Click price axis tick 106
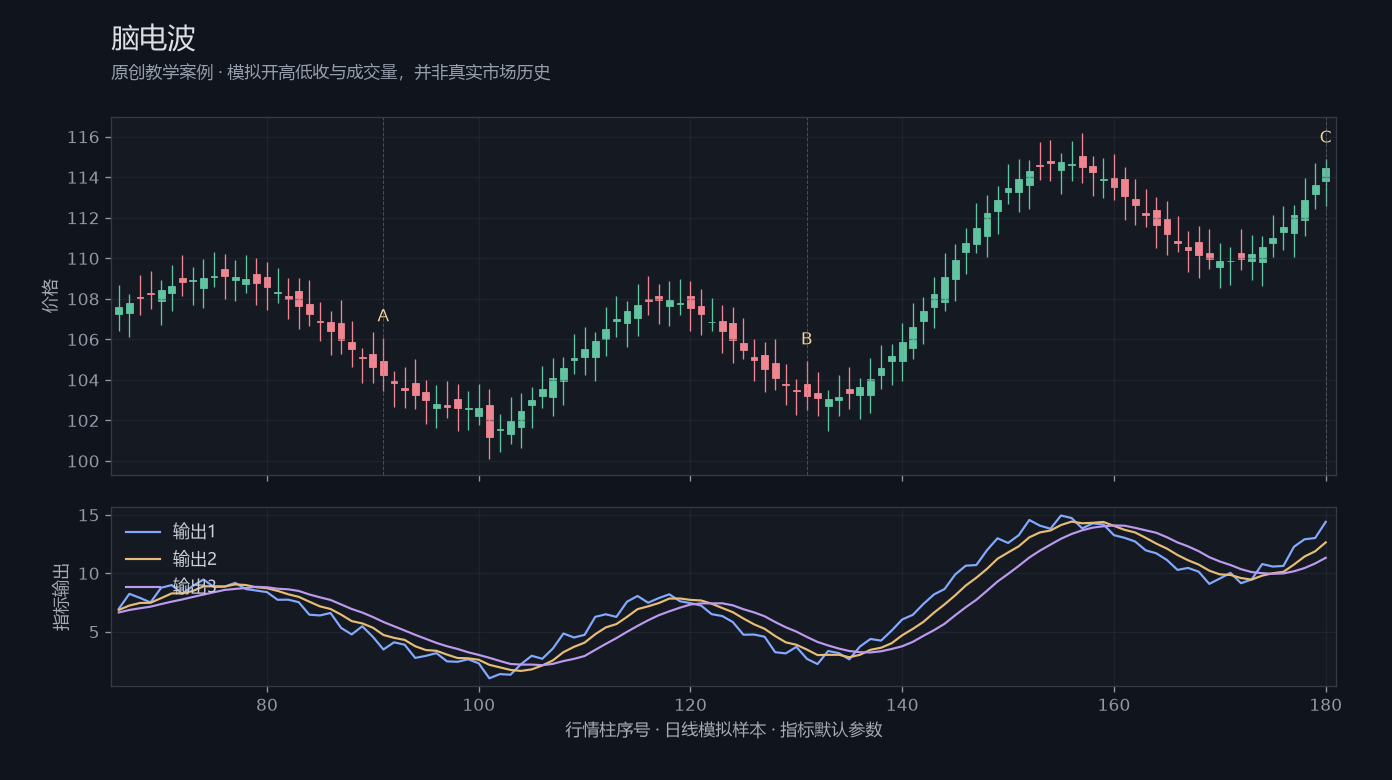This screenshot has height=780, width=1392. point(84,340)
